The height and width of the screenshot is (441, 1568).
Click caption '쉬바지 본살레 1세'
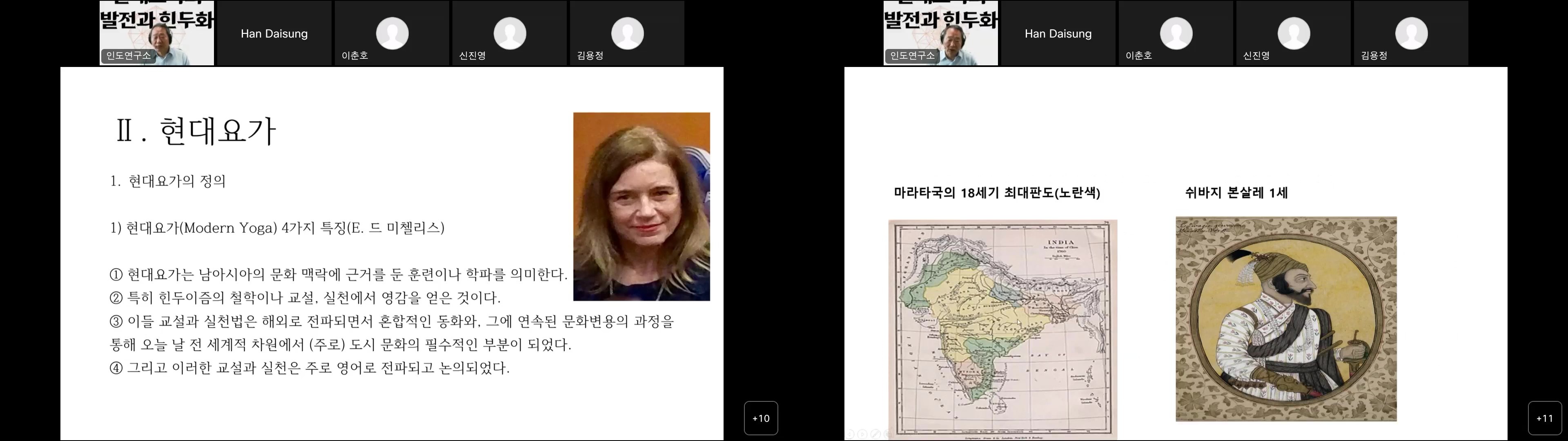(x=1236, y=192)
